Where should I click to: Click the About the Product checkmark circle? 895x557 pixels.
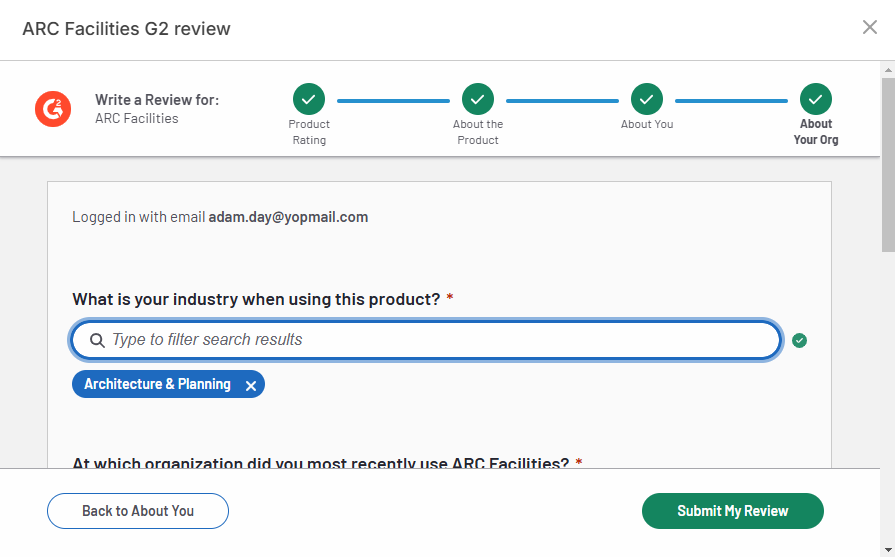pos(478,99)
